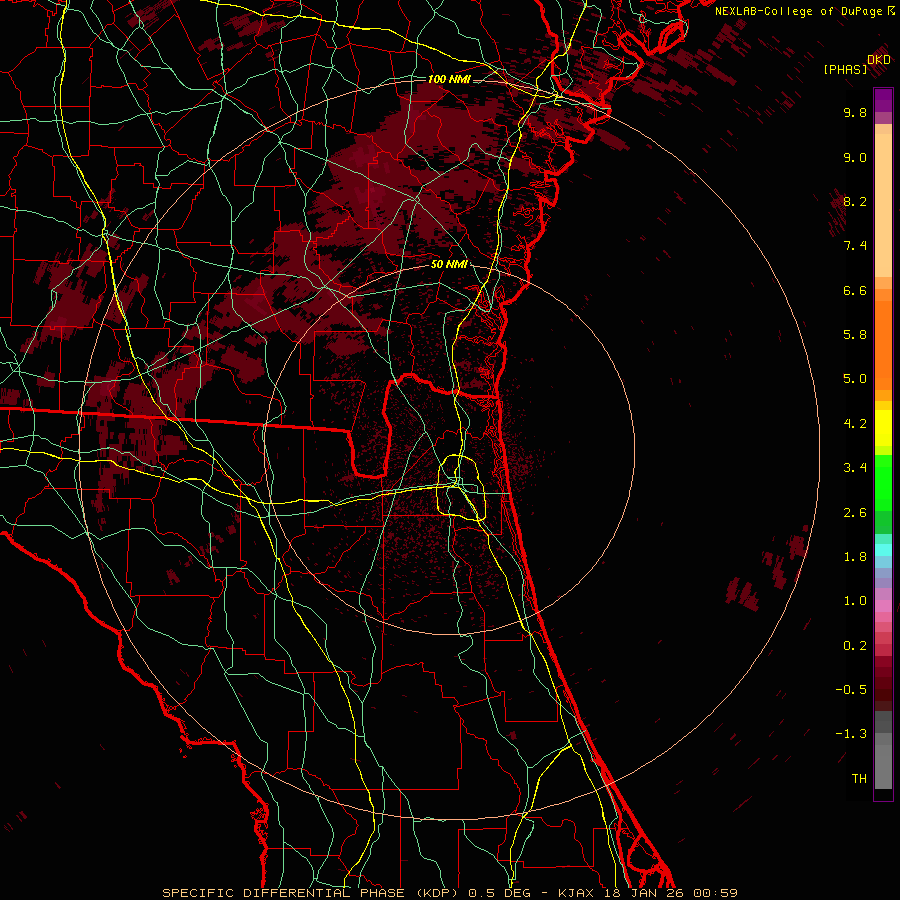Click the 0.5 DEG elevation text

coord(501,893)
